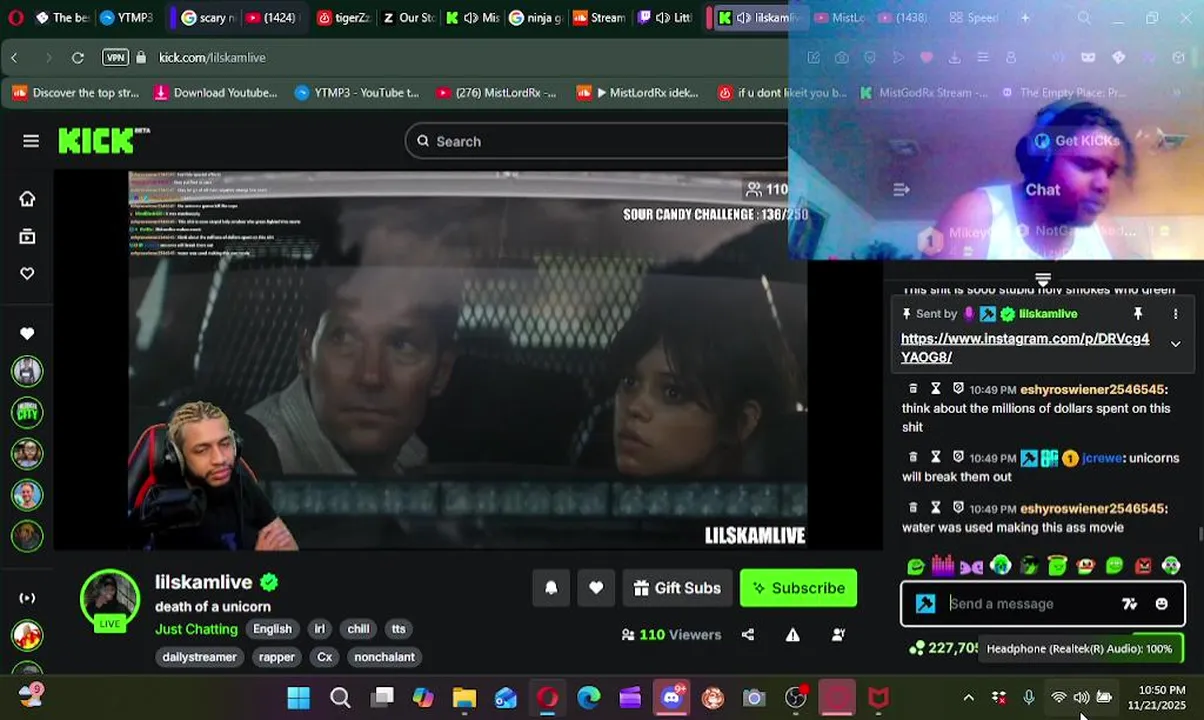
Task: Open the pinned Instagram link
Action: coord(1025,348)
